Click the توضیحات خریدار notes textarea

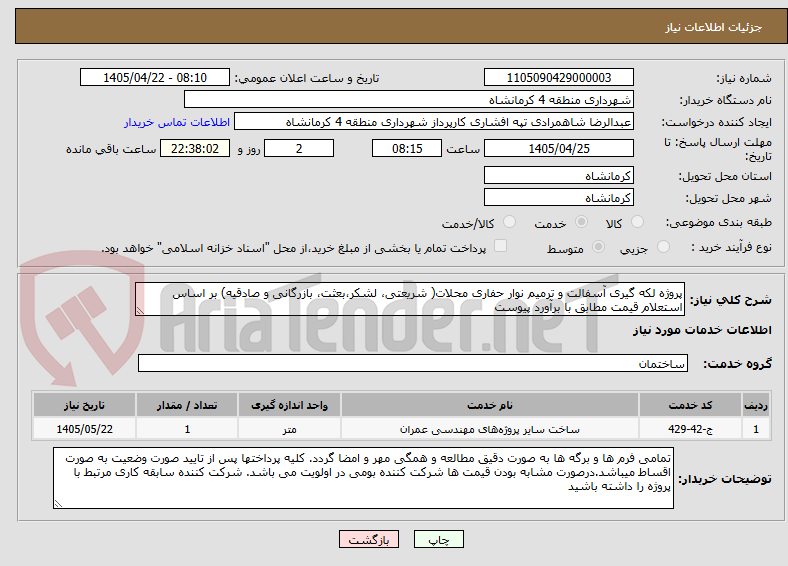pos(363,478)
